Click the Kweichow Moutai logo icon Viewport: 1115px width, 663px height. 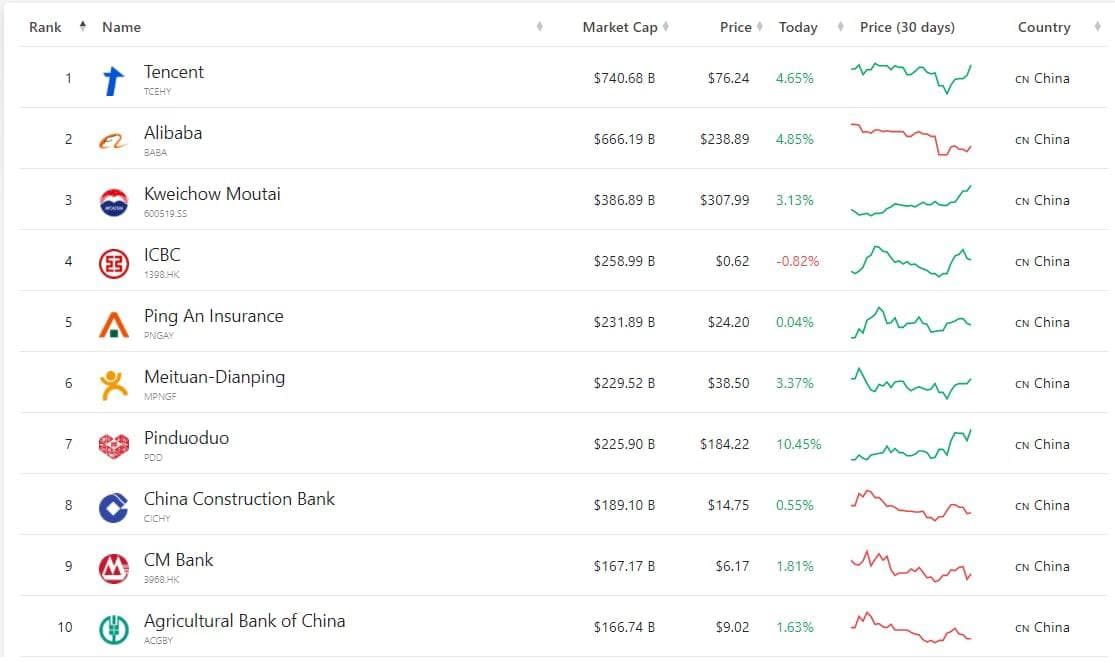tap(113, 202)
